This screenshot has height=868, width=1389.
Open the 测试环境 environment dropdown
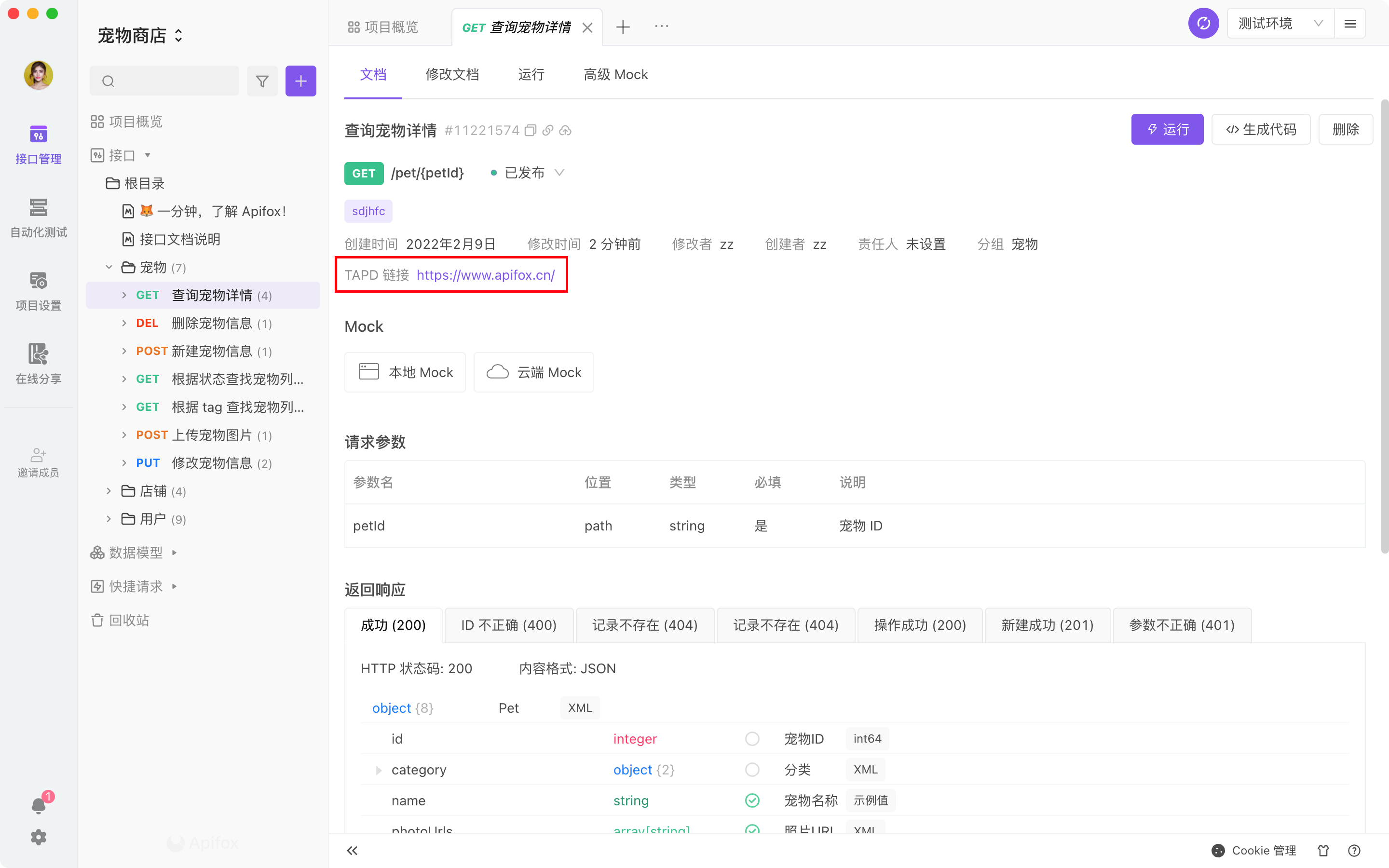(x=1280, y=24)
